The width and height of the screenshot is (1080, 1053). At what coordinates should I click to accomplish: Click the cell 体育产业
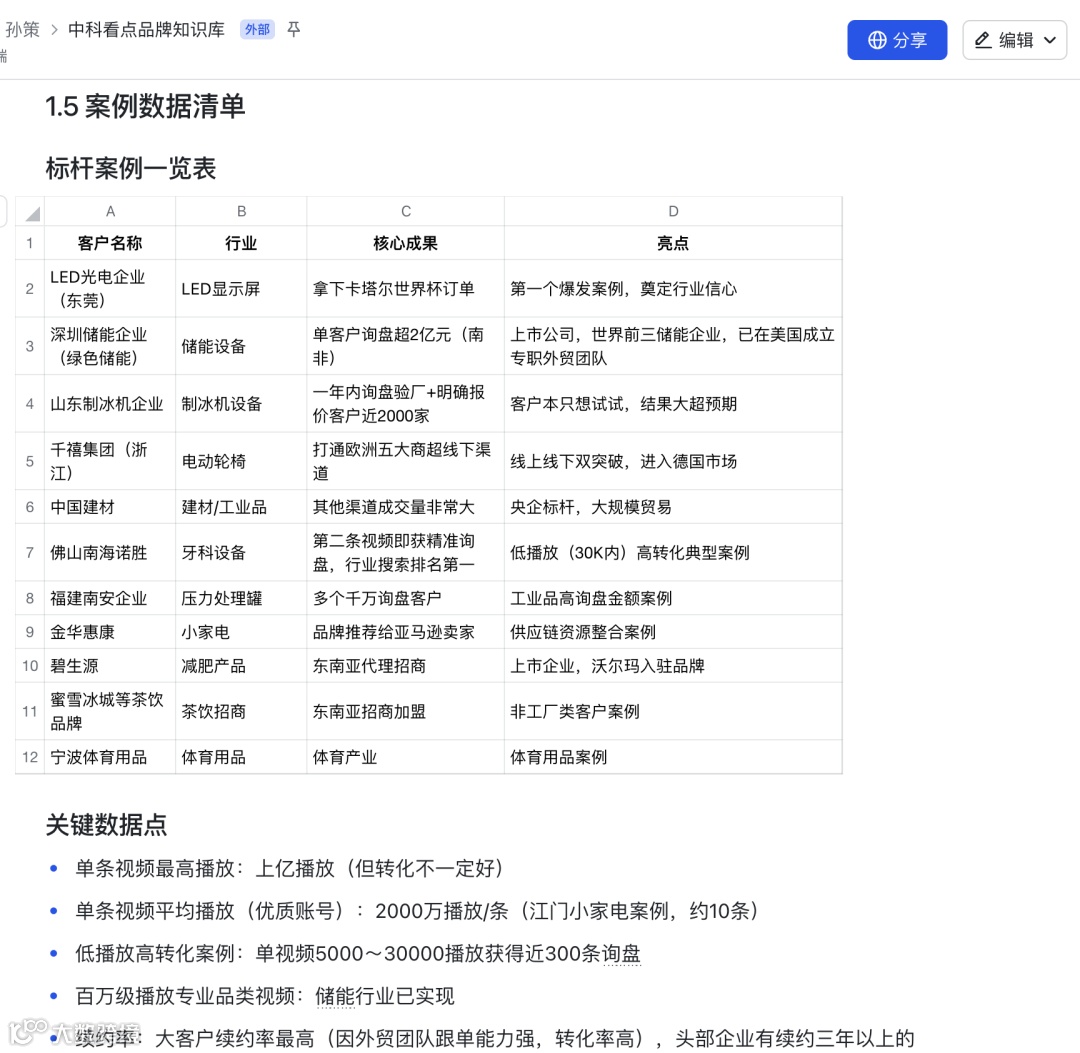pos(406,757)
